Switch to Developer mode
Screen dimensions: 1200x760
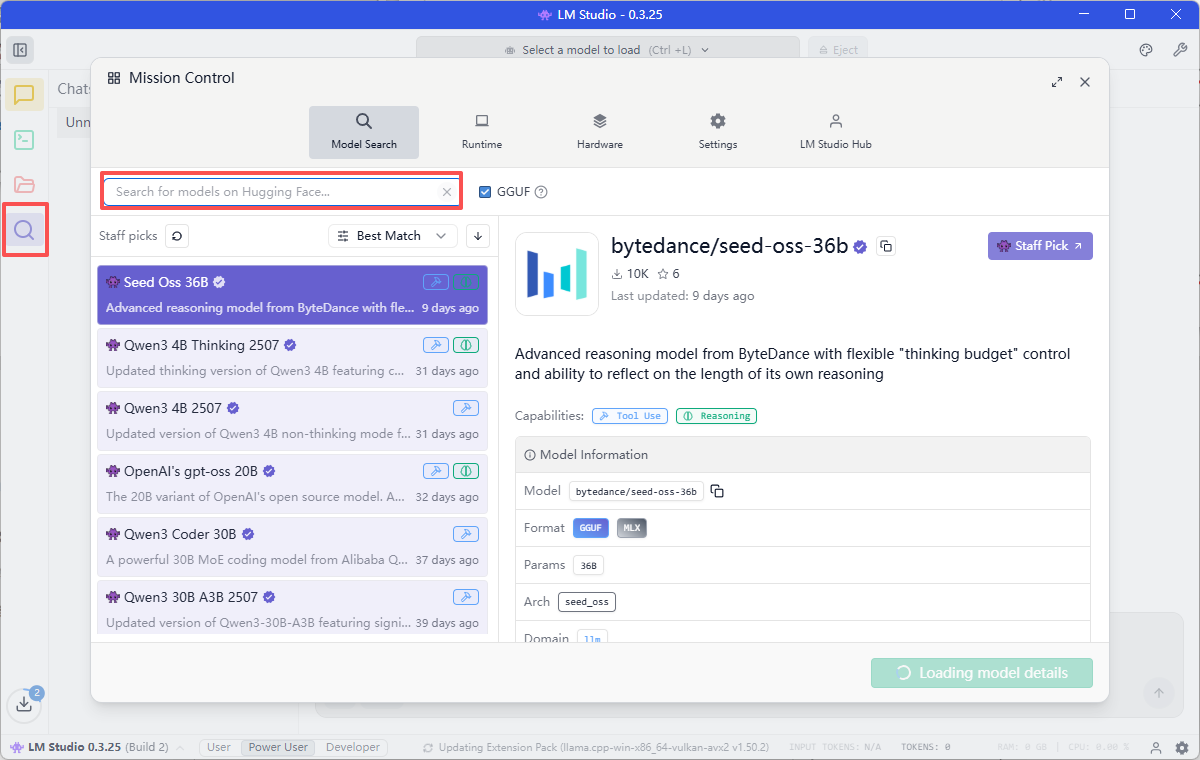[x=353, y=747]
